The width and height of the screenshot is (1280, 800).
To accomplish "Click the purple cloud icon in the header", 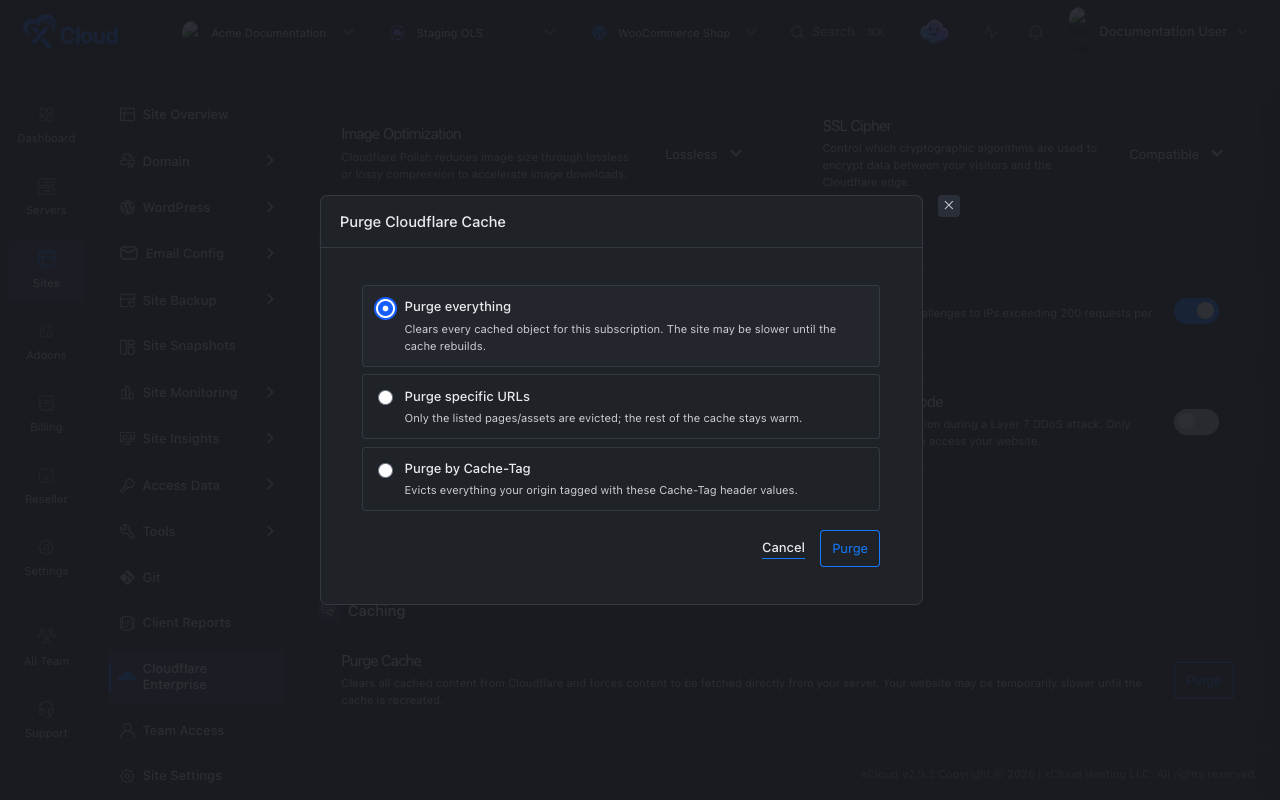I will (934, 32).
